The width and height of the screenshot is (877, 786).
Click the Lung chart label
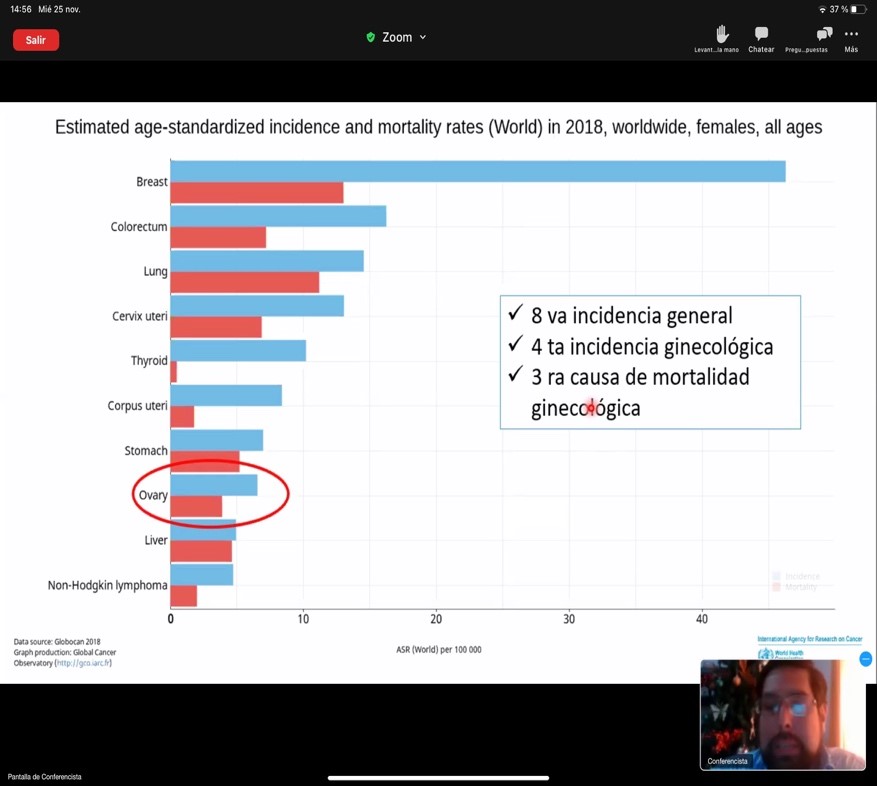155,271
